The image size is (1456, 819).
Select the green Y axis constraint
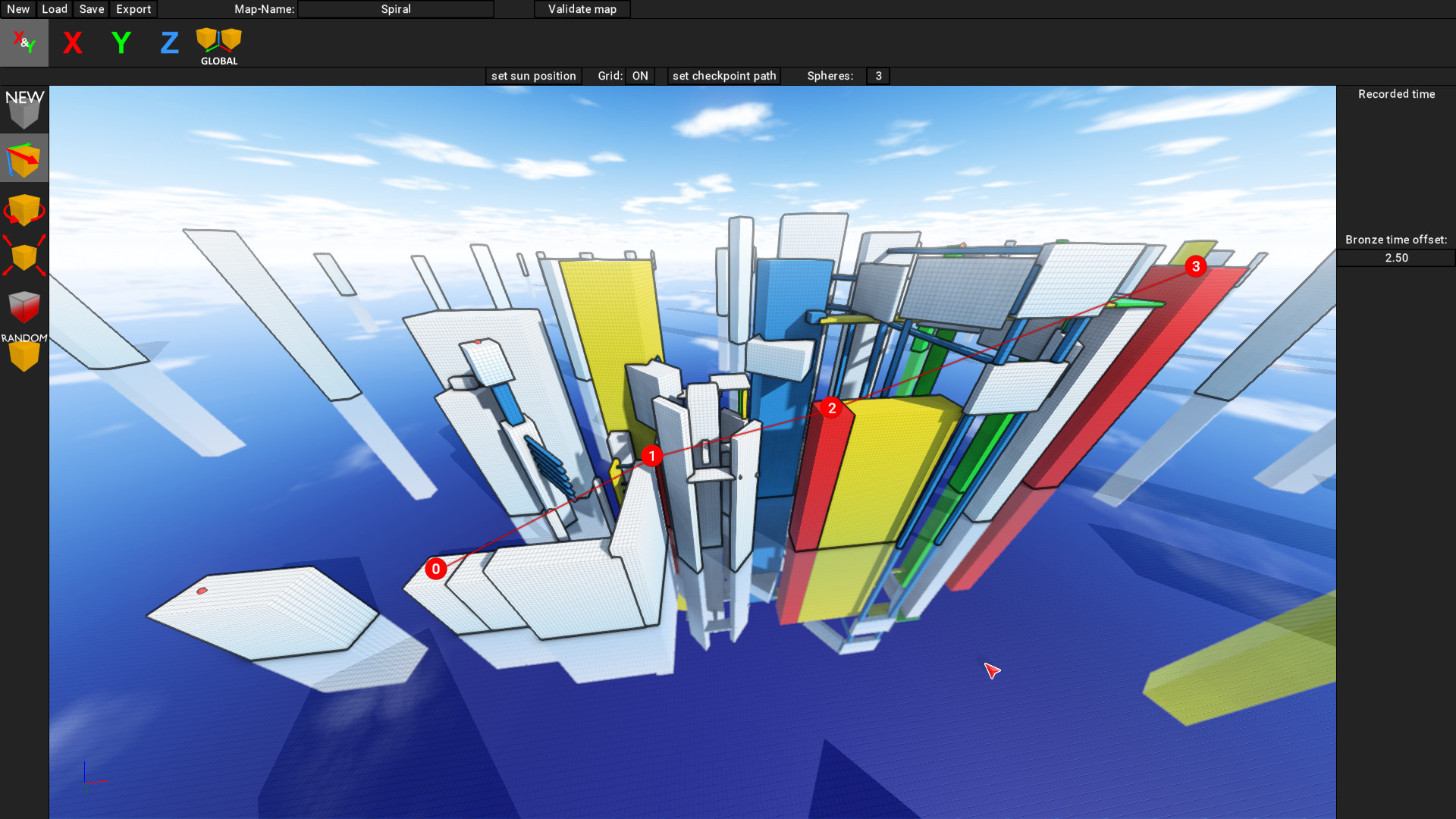(x=121, y=43)
